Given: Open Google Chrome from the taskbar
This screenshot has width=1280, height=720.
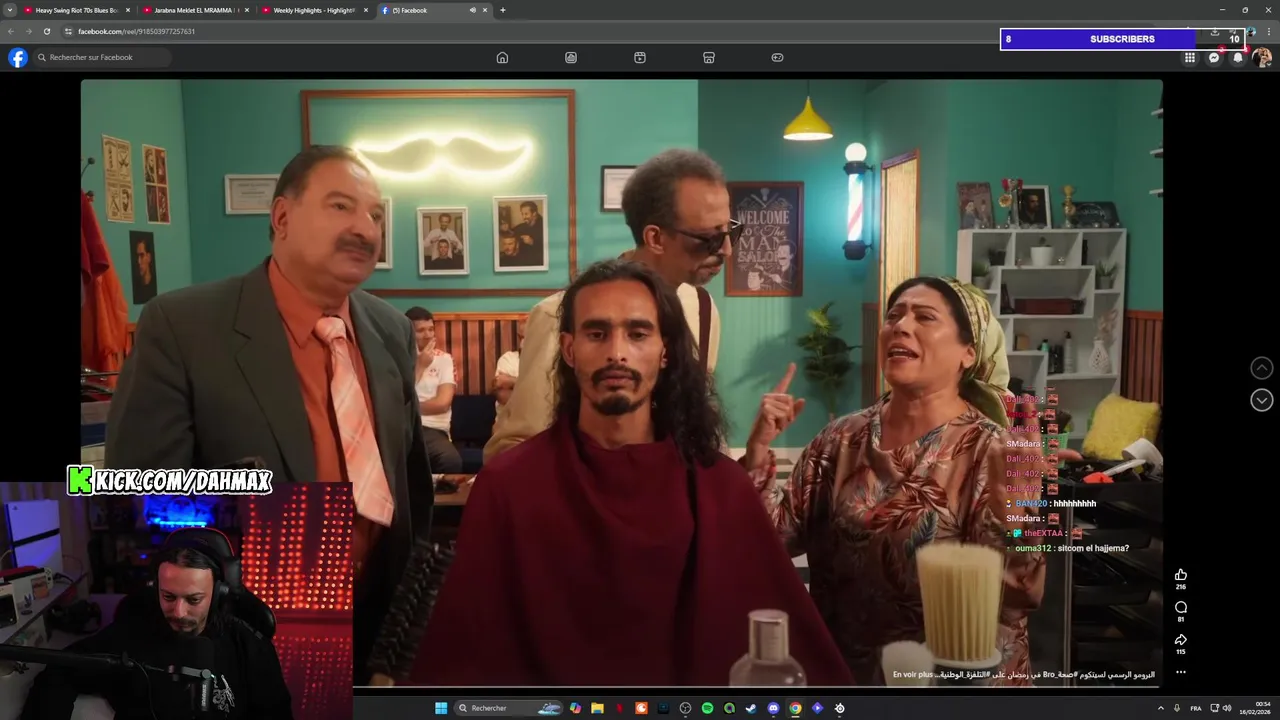Looking at the screenshot, I should click(x=795, y=708).
